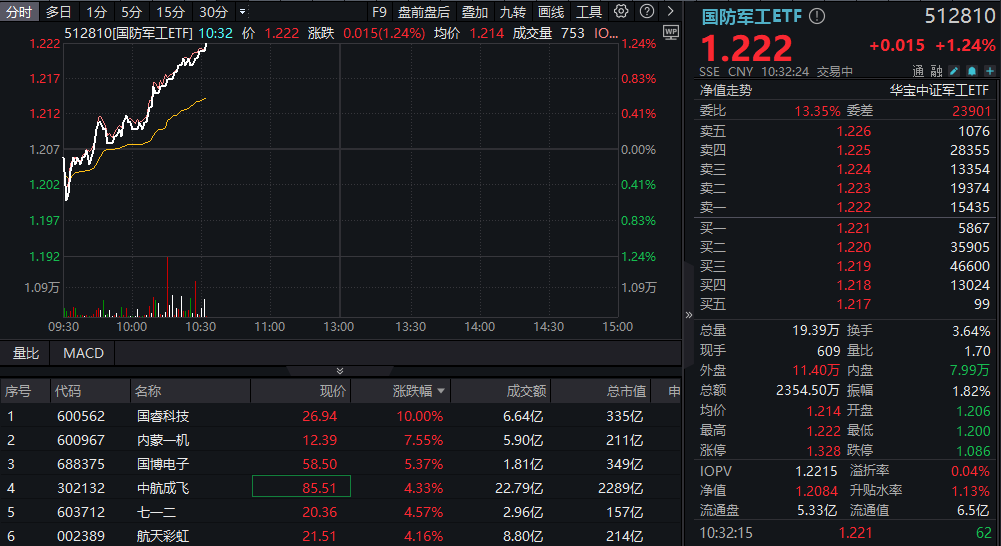
Task: Switch to 5分 timeframe tab
Action: (x=132, y=11)
